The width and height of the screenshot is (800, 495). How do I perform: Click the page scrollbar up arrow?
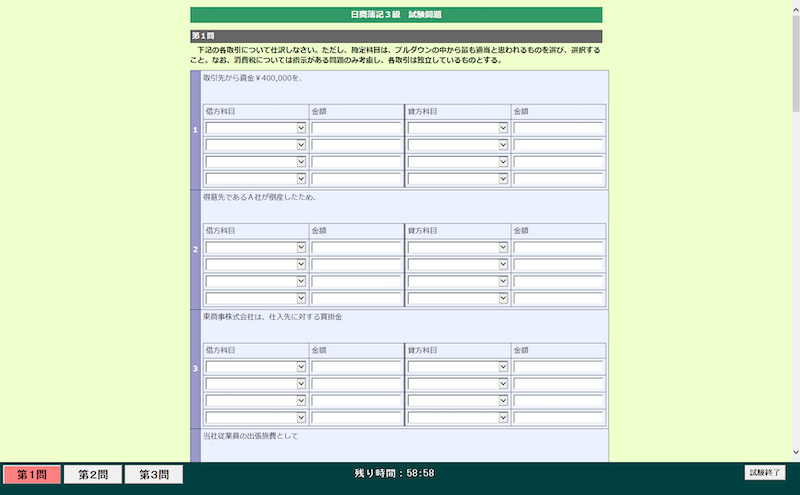795,8
